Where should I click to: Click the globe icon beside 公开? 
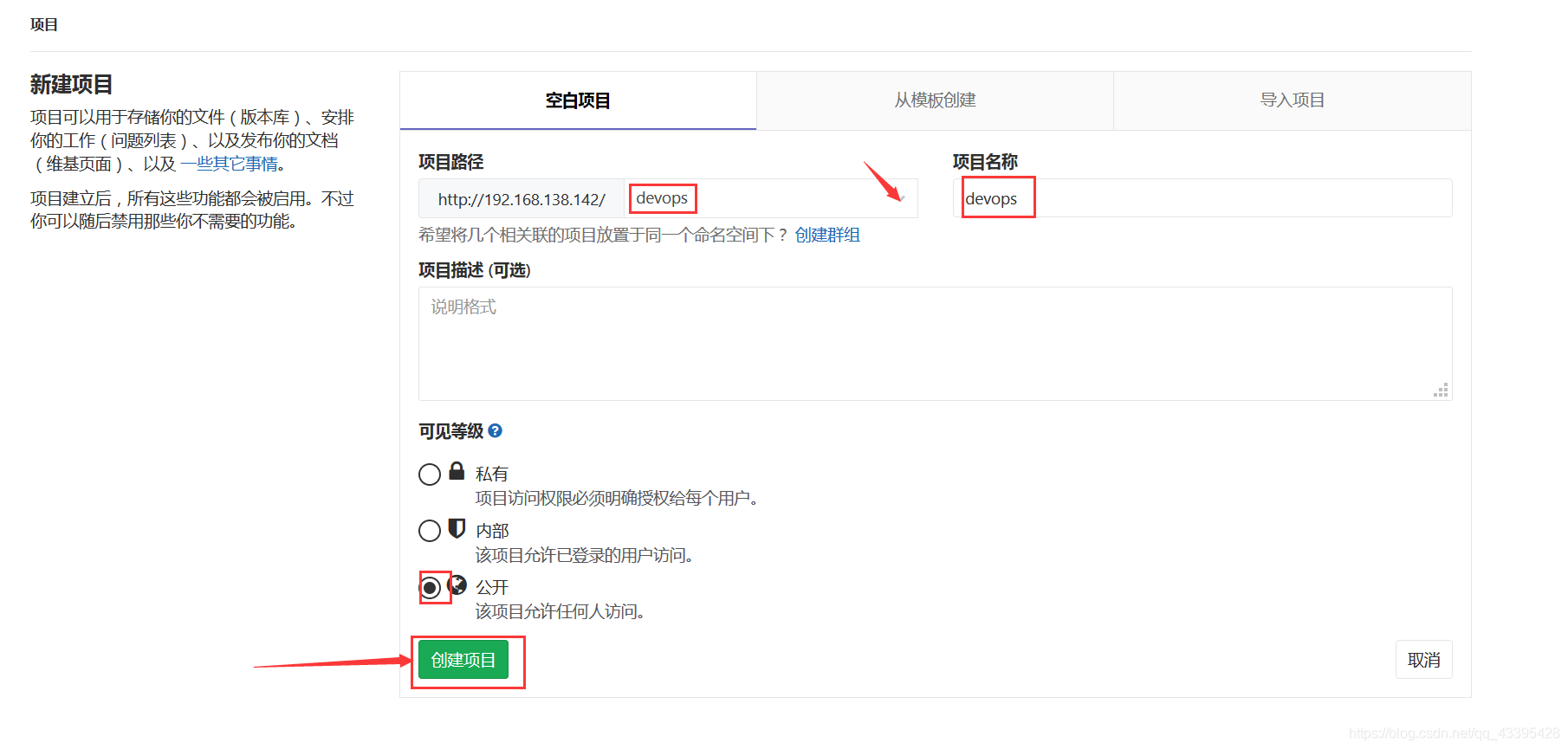(x=457, y=585)
